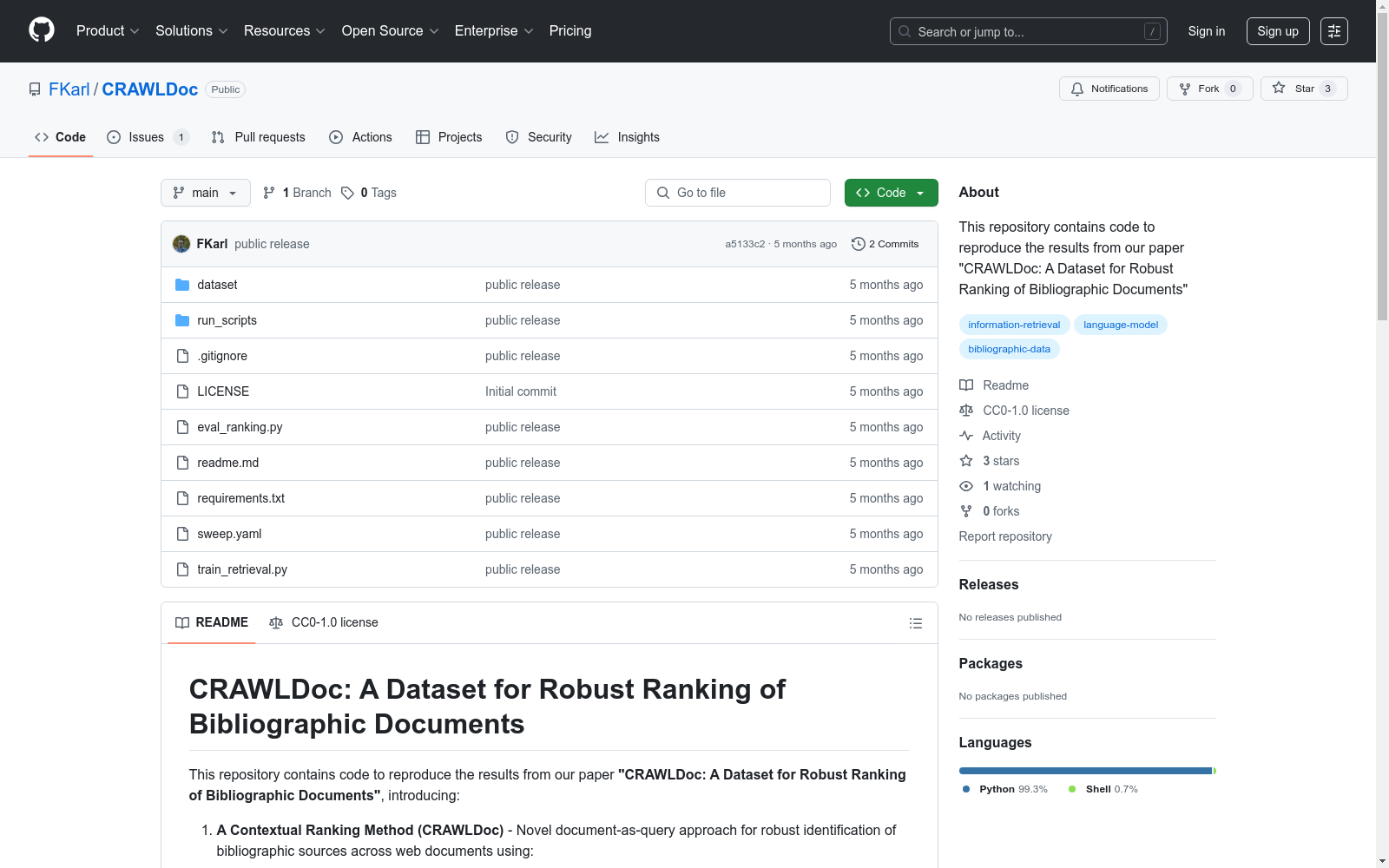Expand the Open Source menu

coord(391,30)
